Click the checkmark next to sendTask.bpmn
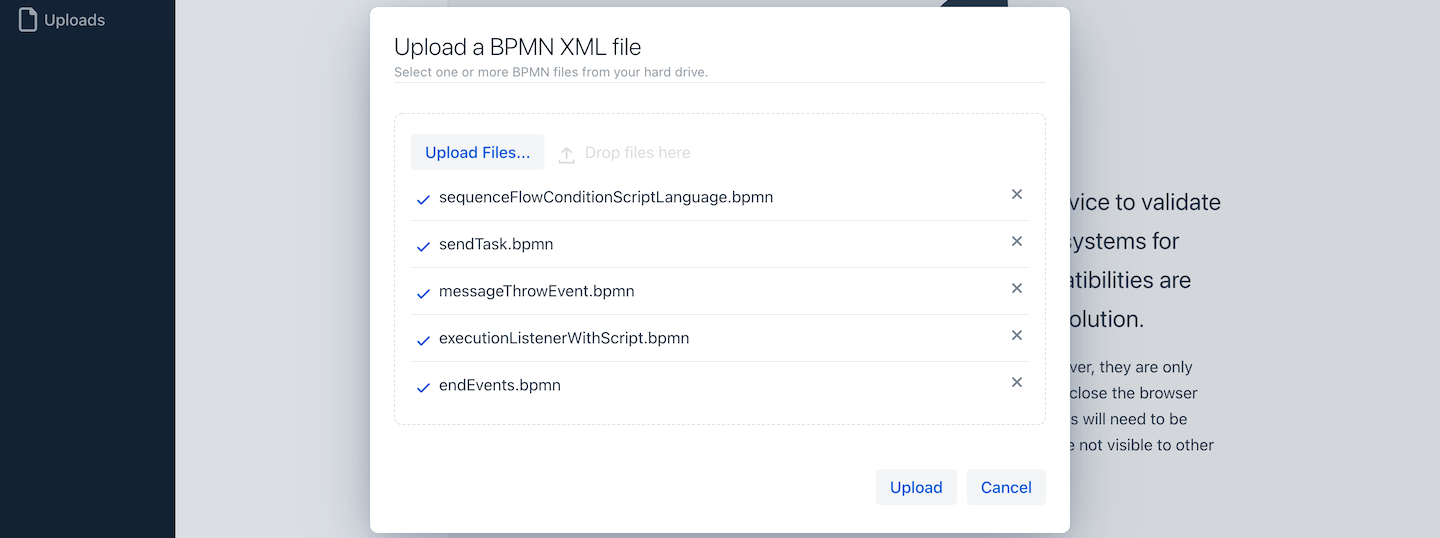 423,246
